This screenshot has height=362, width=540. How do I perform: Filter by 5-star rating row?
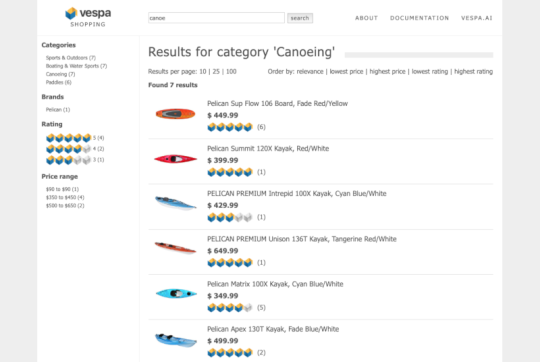75,138
